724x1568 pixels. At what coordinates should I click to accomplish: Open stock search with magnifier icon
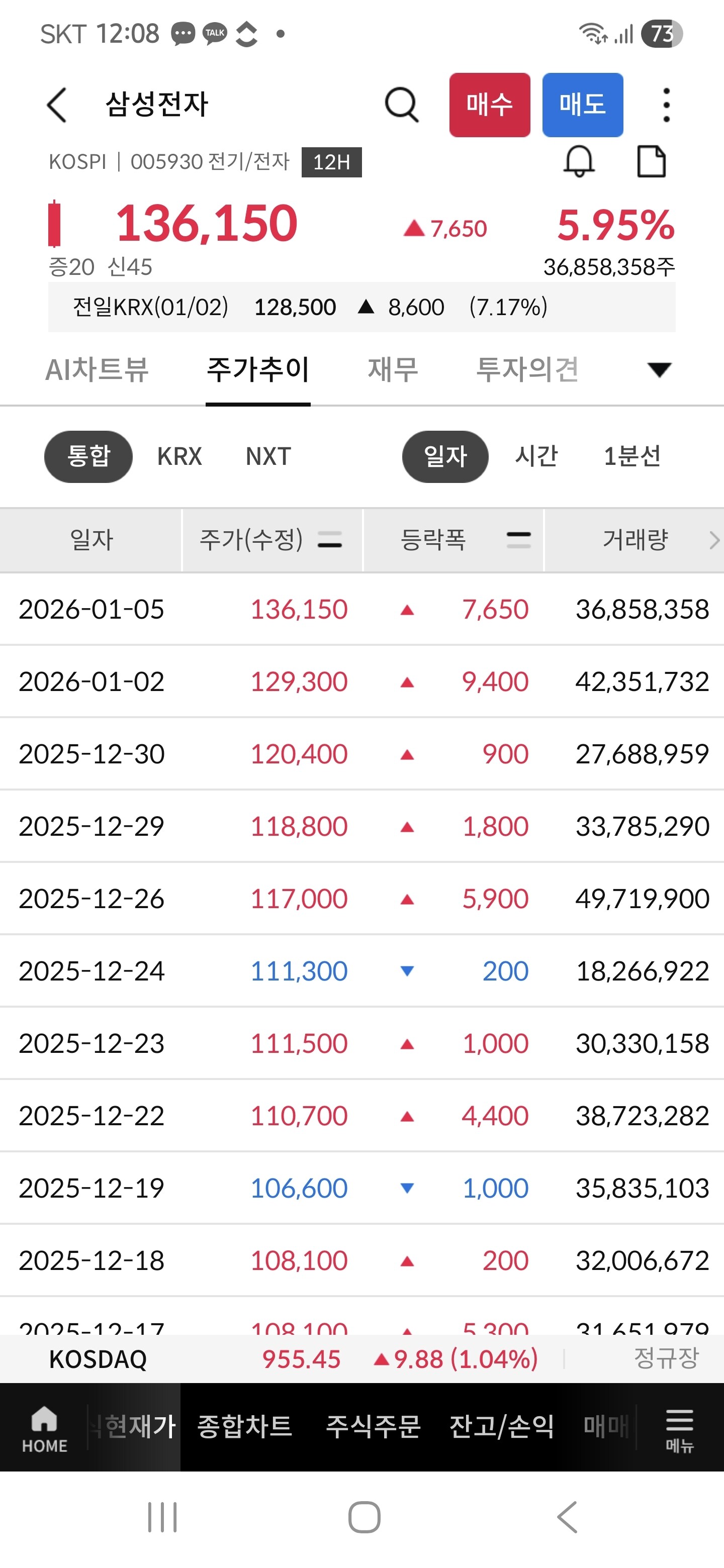pyautogui.click(x=402, y=105)
